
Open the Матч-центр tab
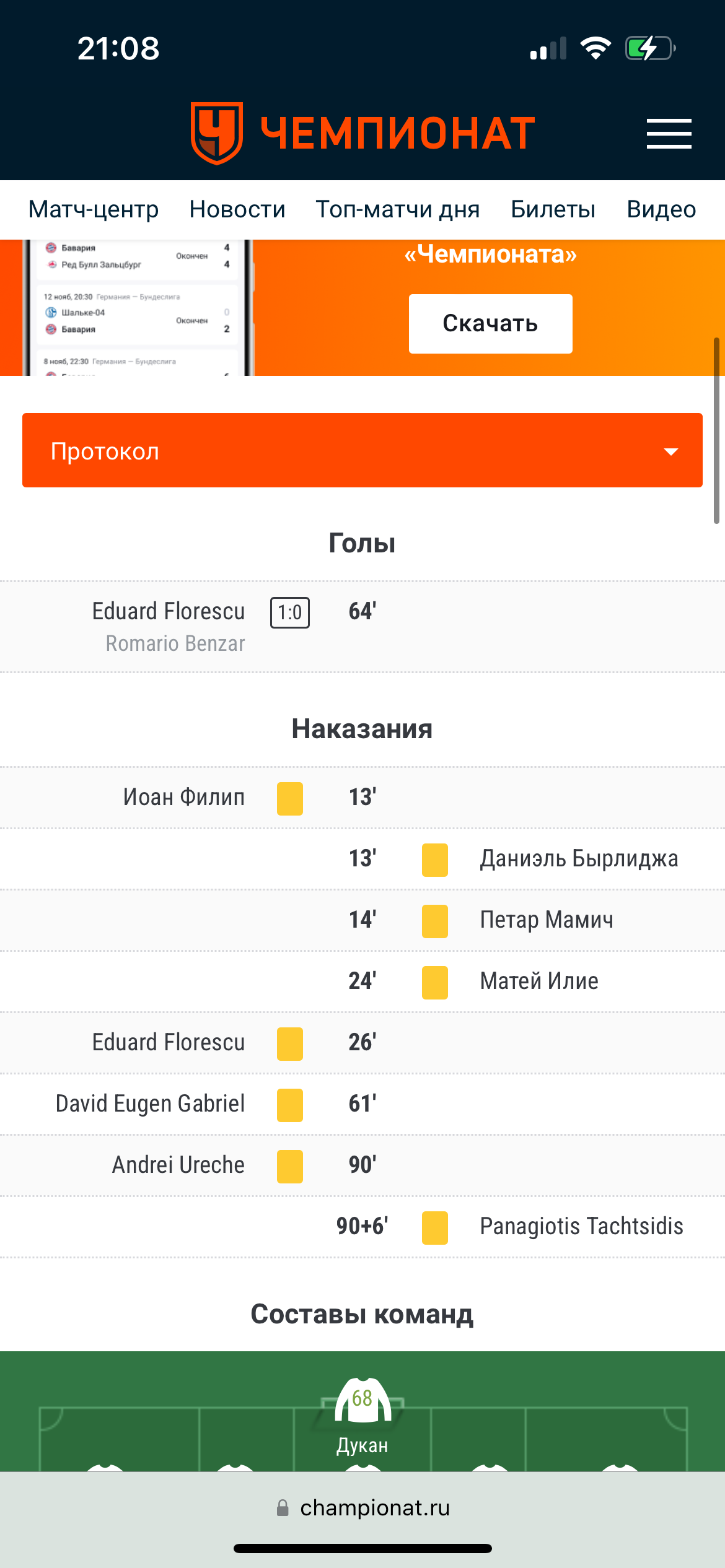(94, 209)
